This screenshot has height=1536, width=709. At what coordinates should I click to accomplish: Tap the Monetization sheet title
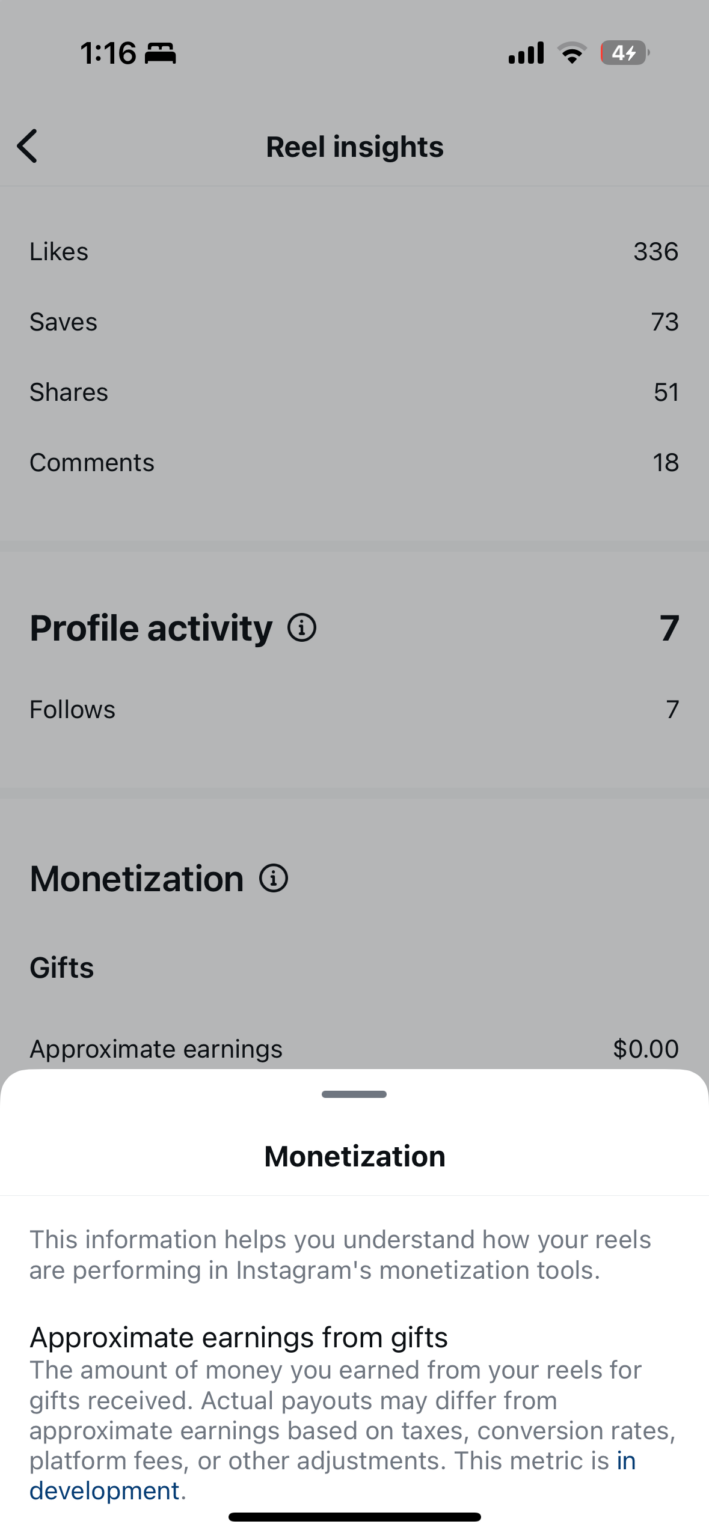click(x=354, y=1156)
